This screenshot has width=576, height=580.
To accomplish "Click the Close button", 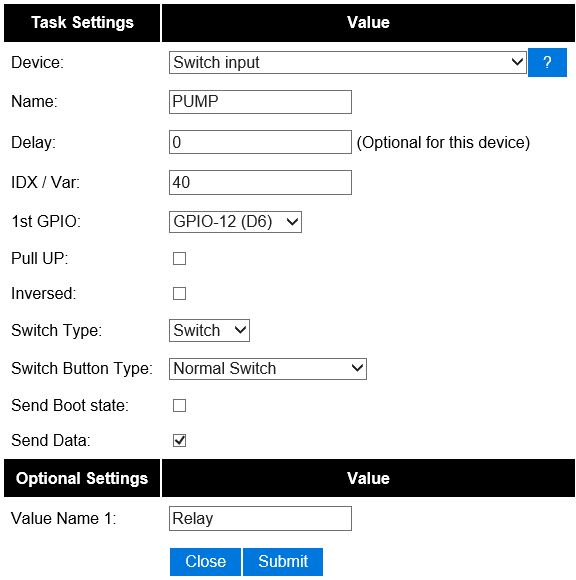I will [205, 562].
